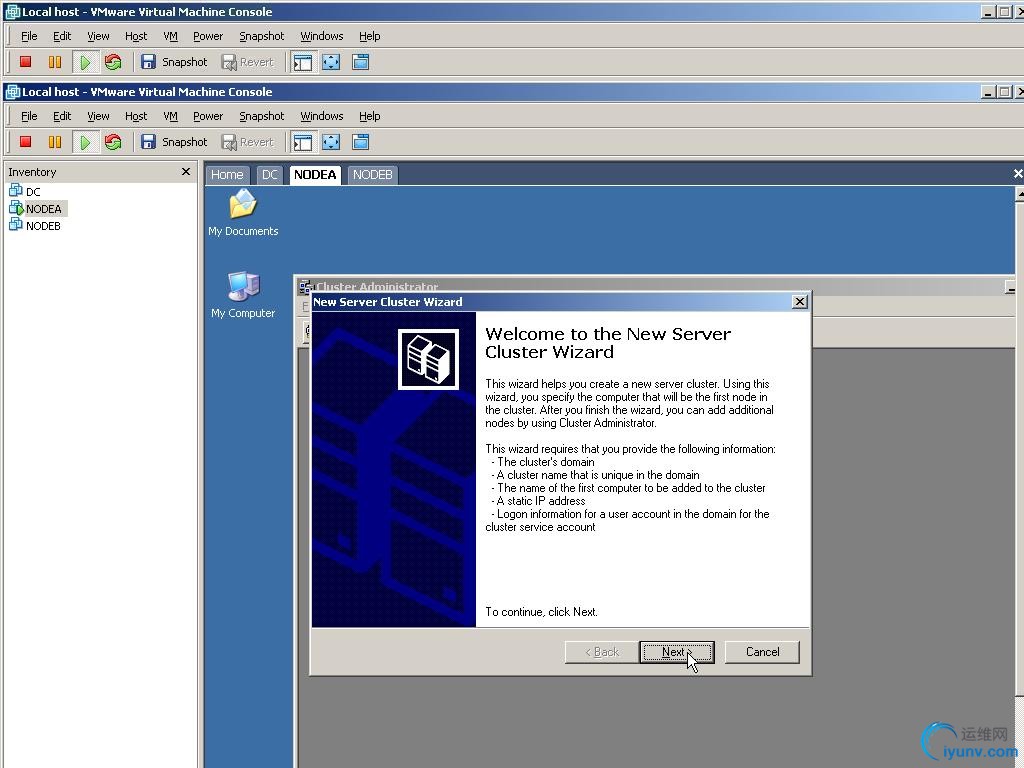The height and width of the screenshot is (768, 1024).
Task: Switch to the NODEA tab
Action: 315,175
